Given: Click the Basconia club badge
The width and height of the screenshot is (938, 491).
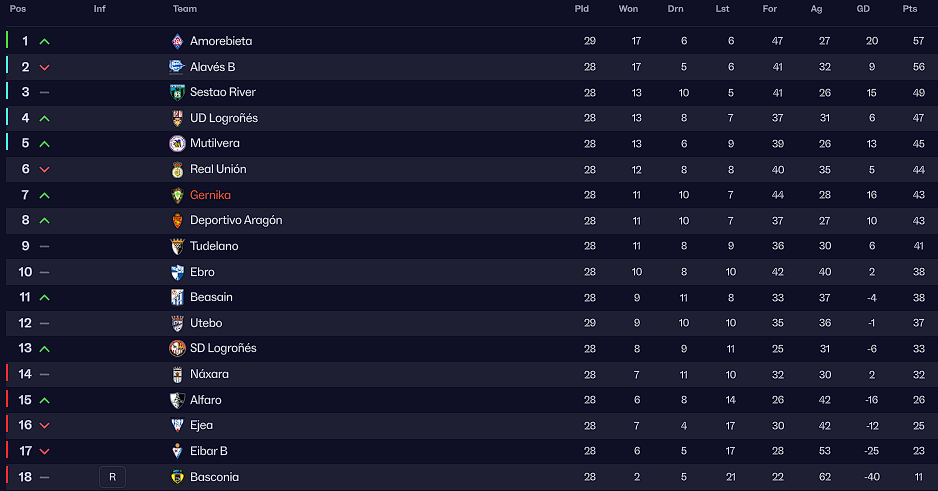Looking at the screenshot, I should (x=177, y=477).
